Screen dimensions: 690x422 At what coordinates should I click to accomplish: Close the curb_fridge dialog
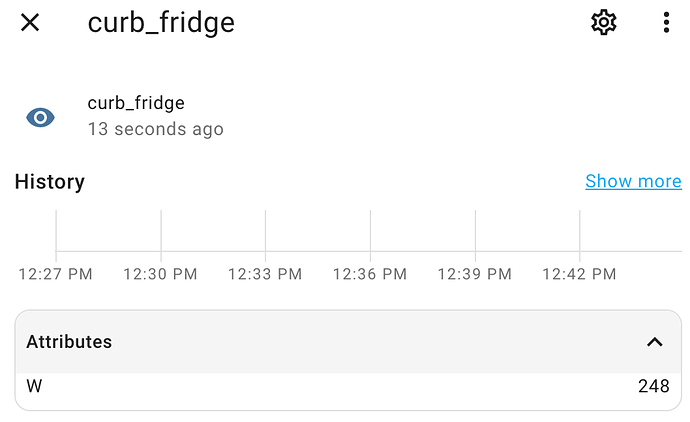[30, 22]
